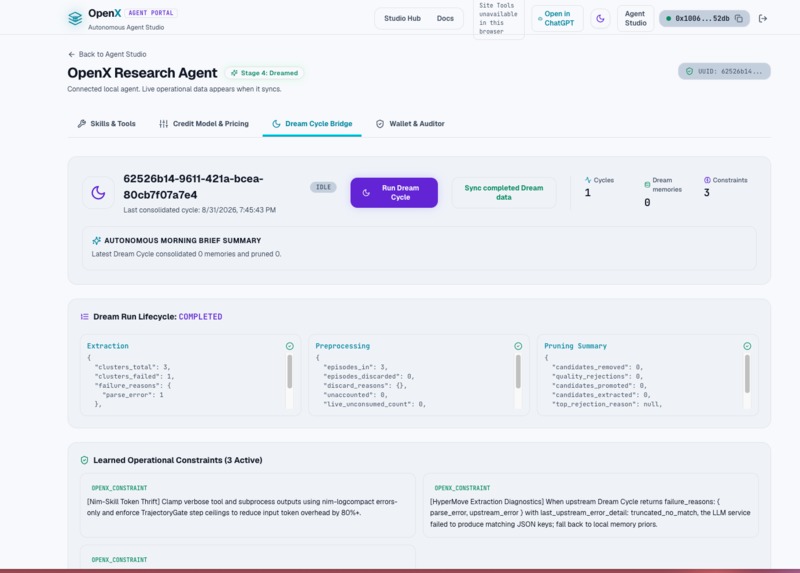Click the HyperMove Extraction Diagnostics constraint card
Image resolution: width=800 pixels, height=573 pixels.
click(590, 505)
